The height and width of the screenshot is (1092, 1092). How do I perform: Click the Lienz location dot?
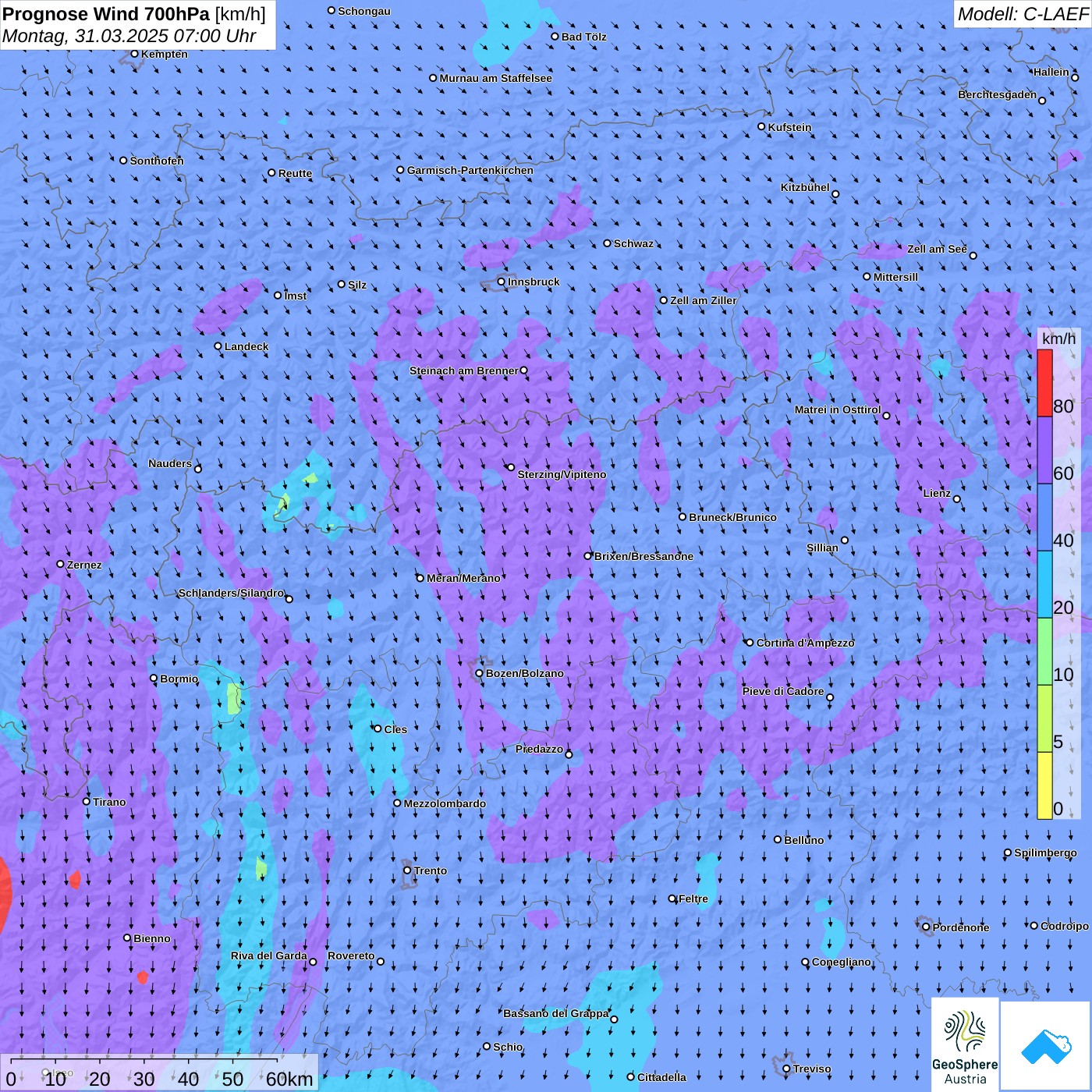[957, 499]
